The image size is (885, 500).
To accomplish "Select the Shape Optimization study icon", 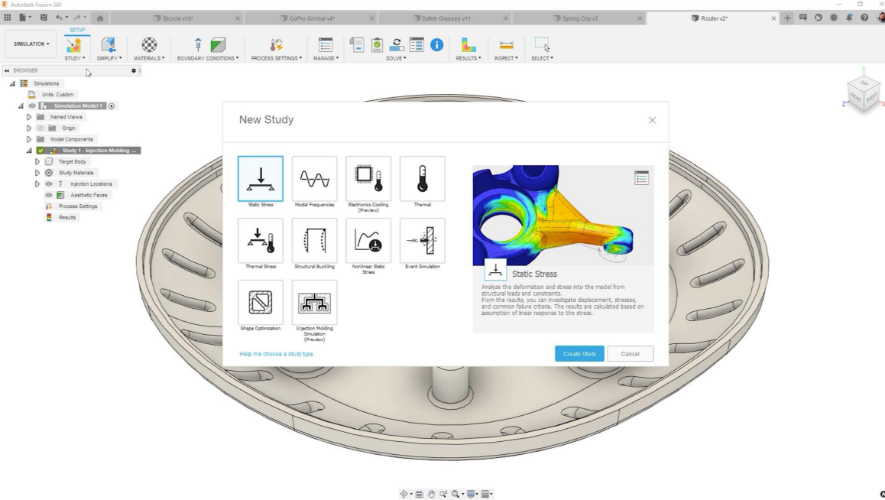I will pyautogui.click(x=260, y=302).
